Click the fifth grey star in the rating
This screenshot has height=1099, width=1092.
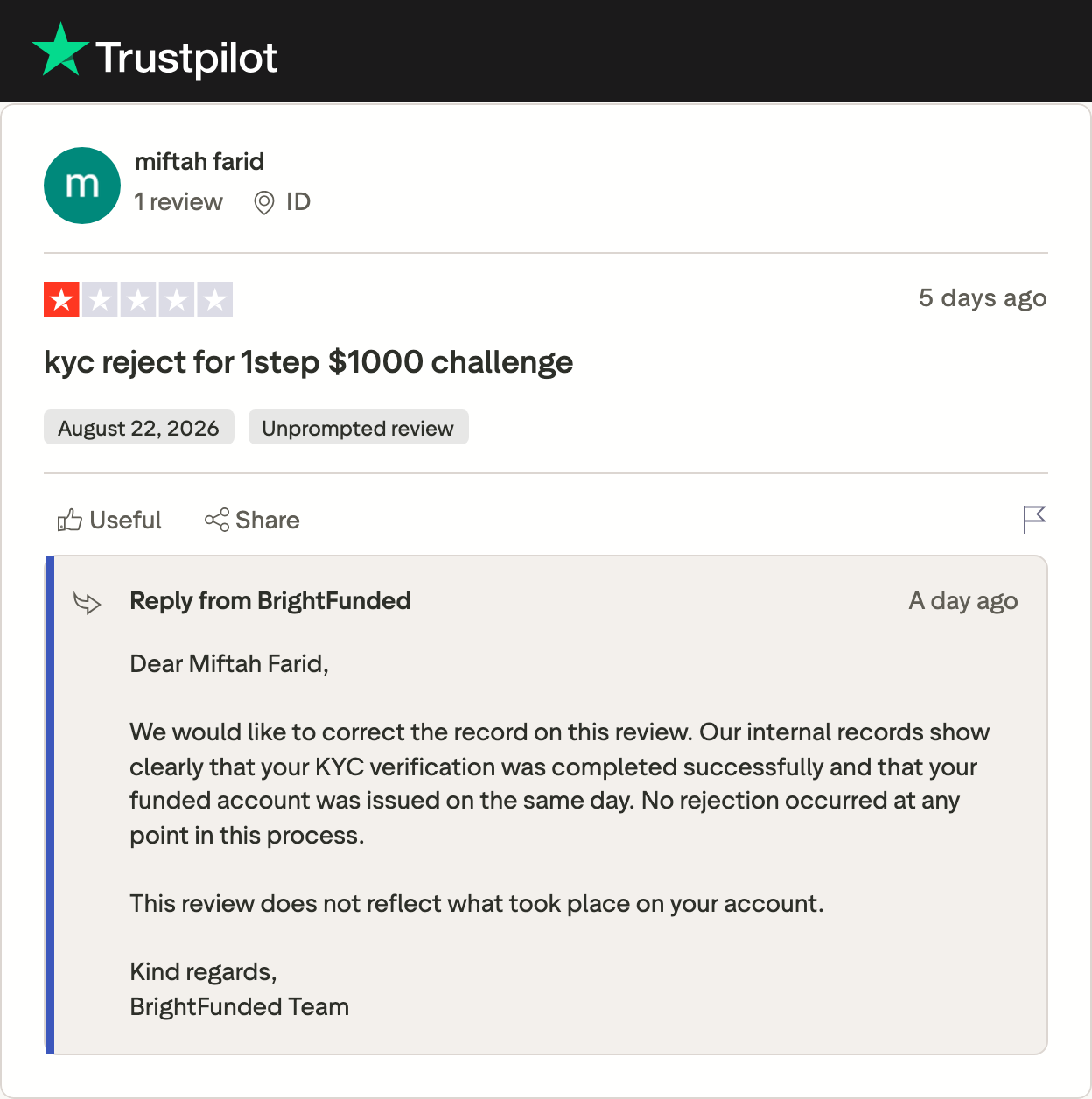point(215,299)
